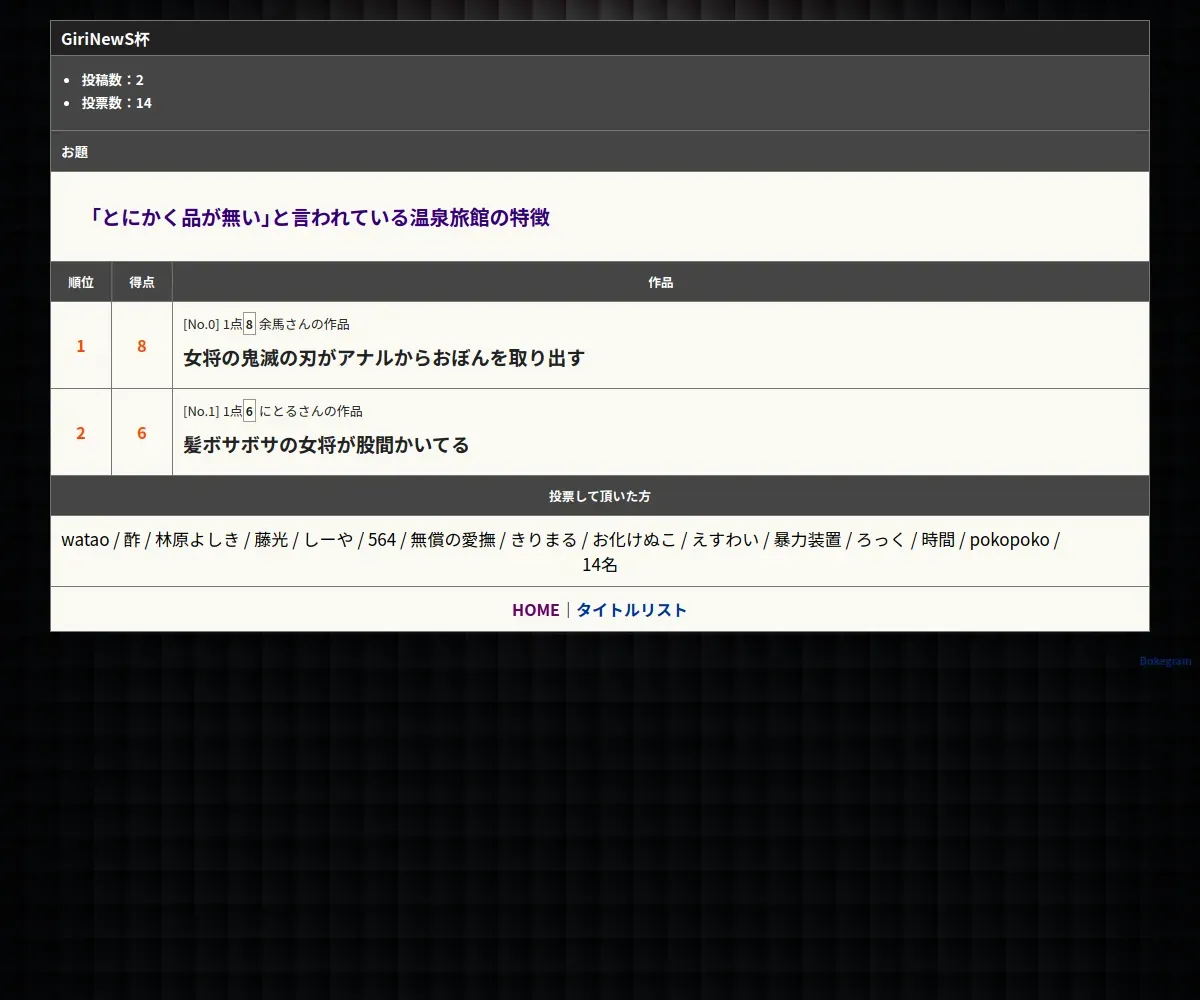Click voter name pokopoko
The image size is (1200, 1000).
1010,540
